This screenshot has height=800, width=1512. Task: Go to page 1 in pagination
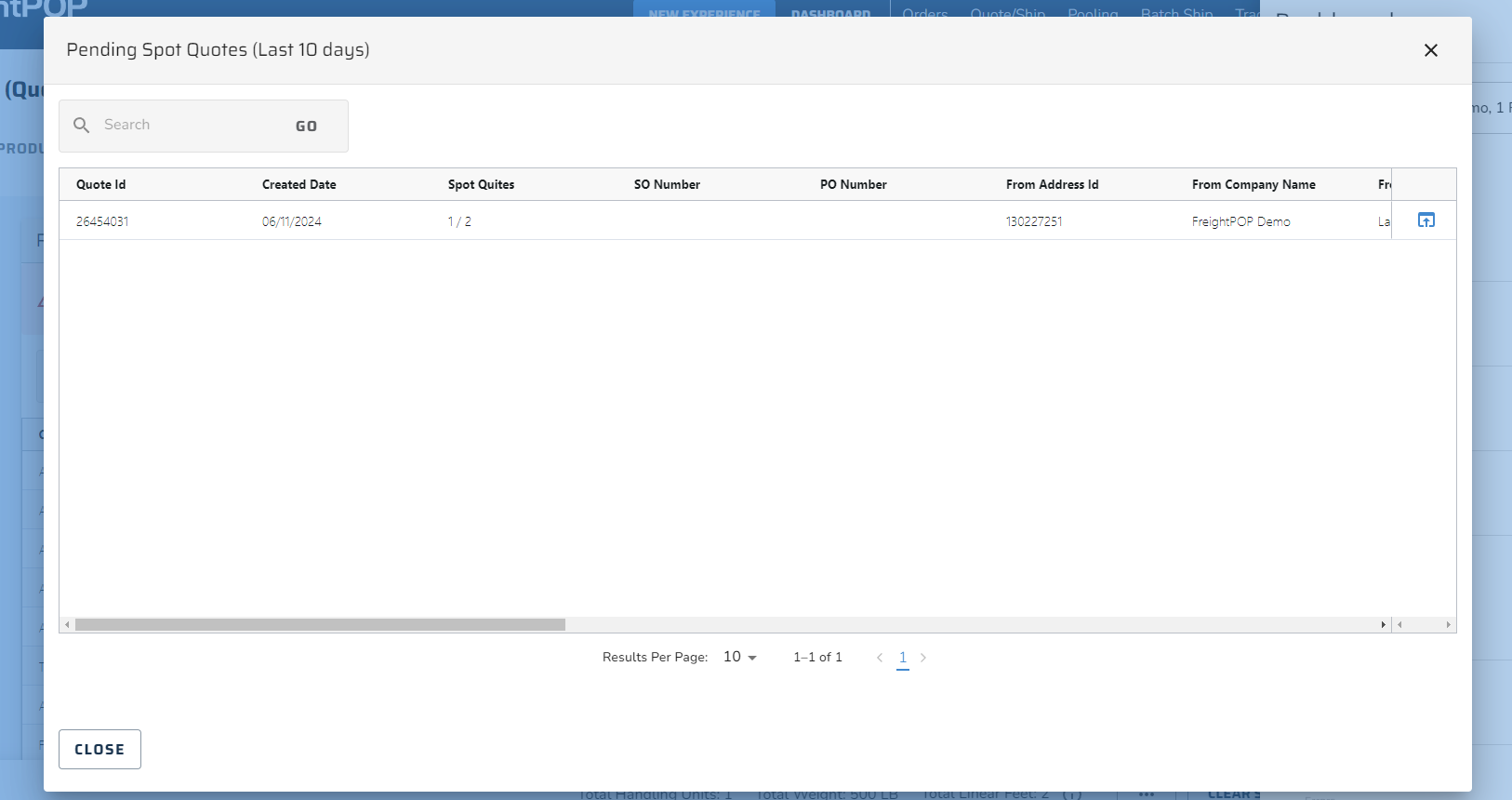[x=903, y=658]
